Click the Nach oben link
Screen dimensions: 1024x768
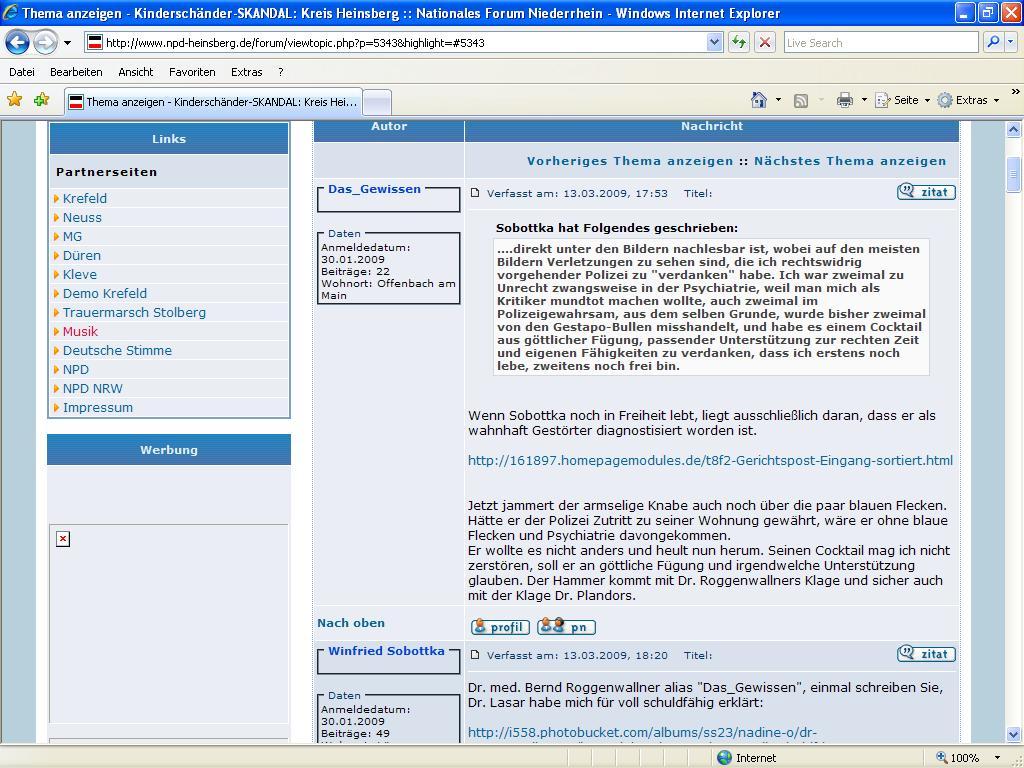[x=351, y=623]
